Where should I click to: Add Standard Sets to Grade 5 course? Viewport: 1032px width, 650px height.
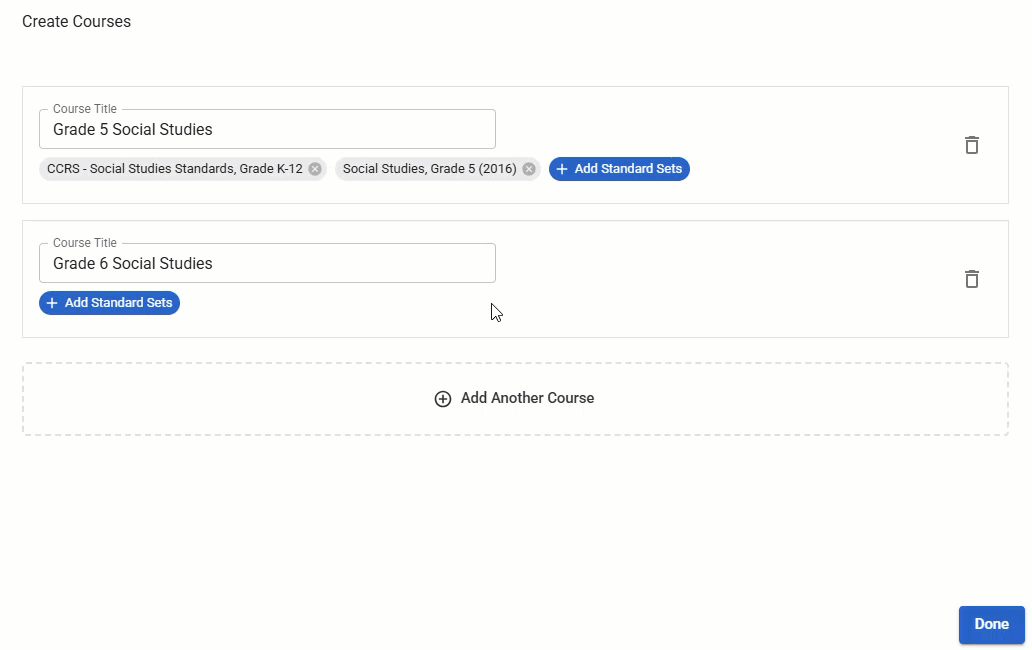point(619,169)
